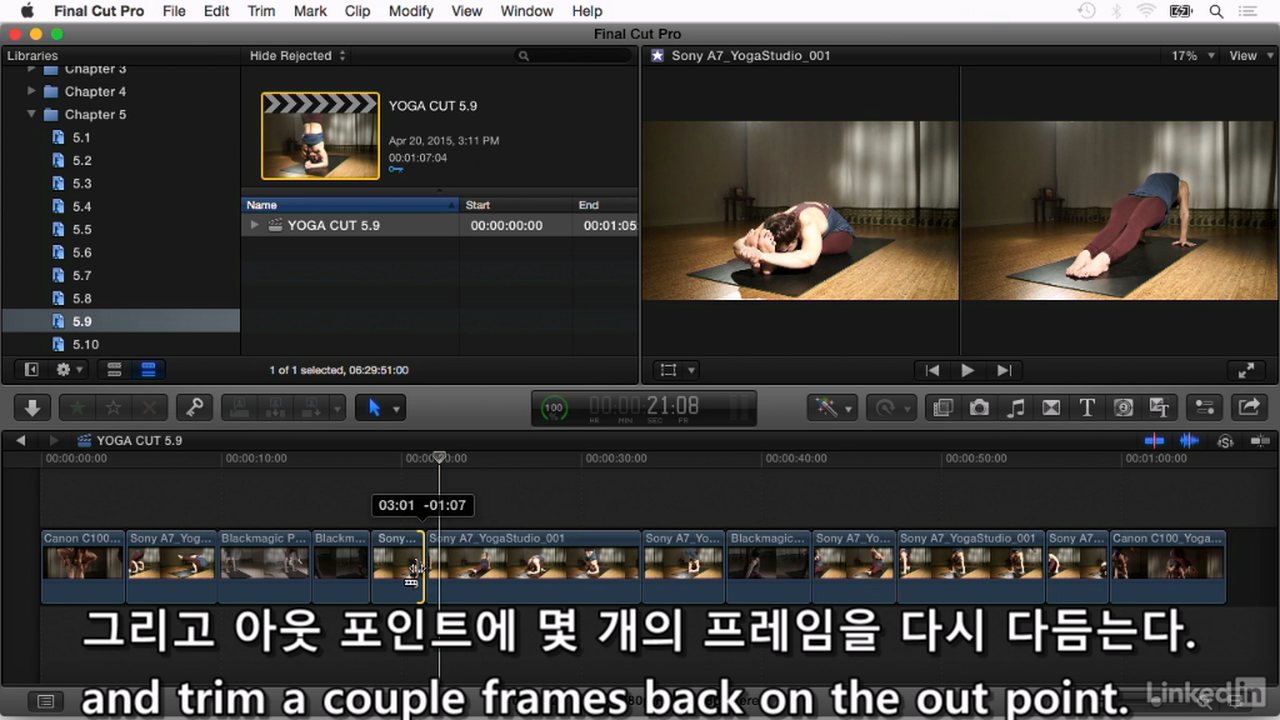Open the viewer View options menu

1249,56
